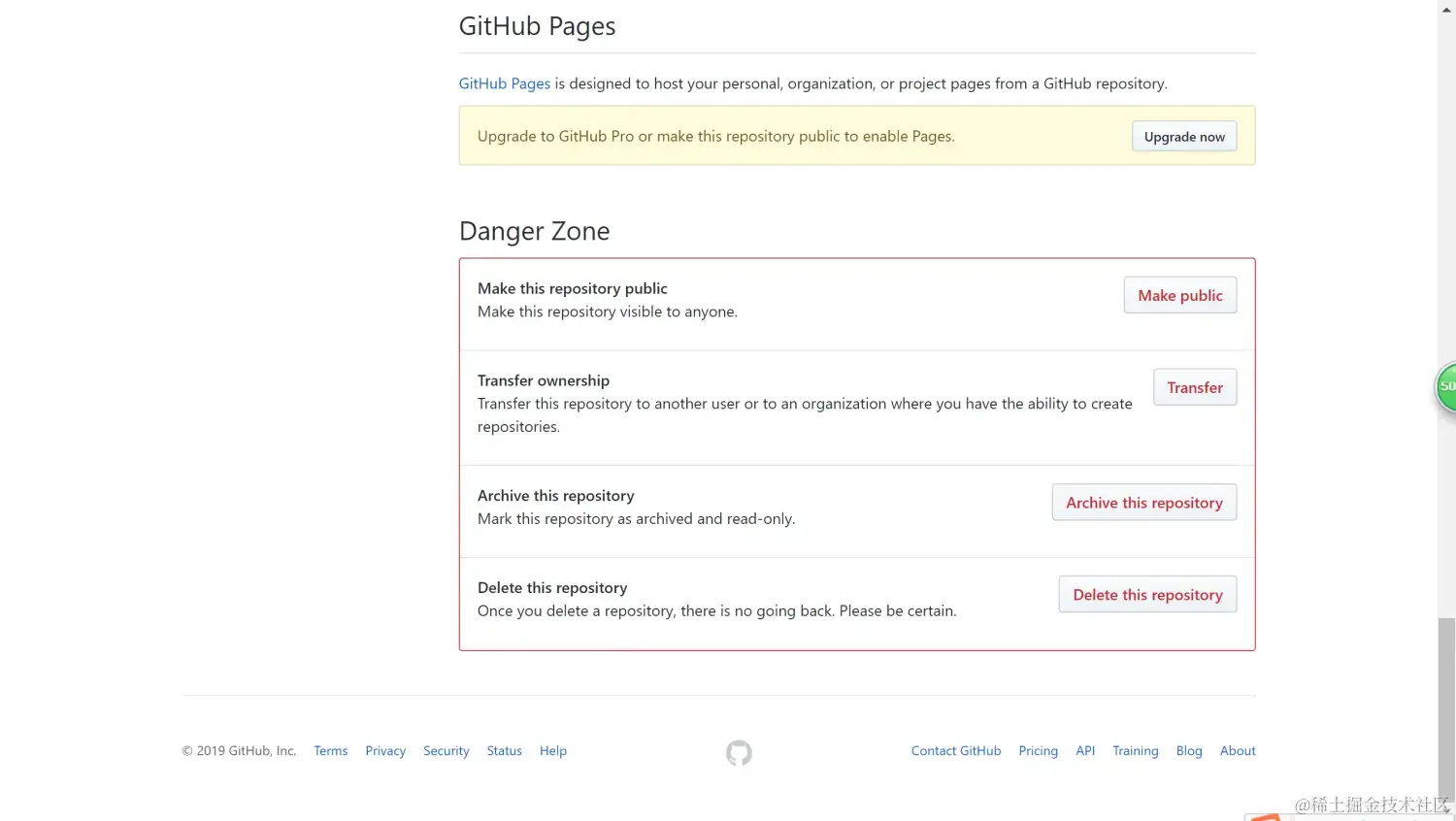Click 'Make this repository visible to anyone' text
Image resolution: width=1456 pixels, height=821 pixels.
coord(608,312)
